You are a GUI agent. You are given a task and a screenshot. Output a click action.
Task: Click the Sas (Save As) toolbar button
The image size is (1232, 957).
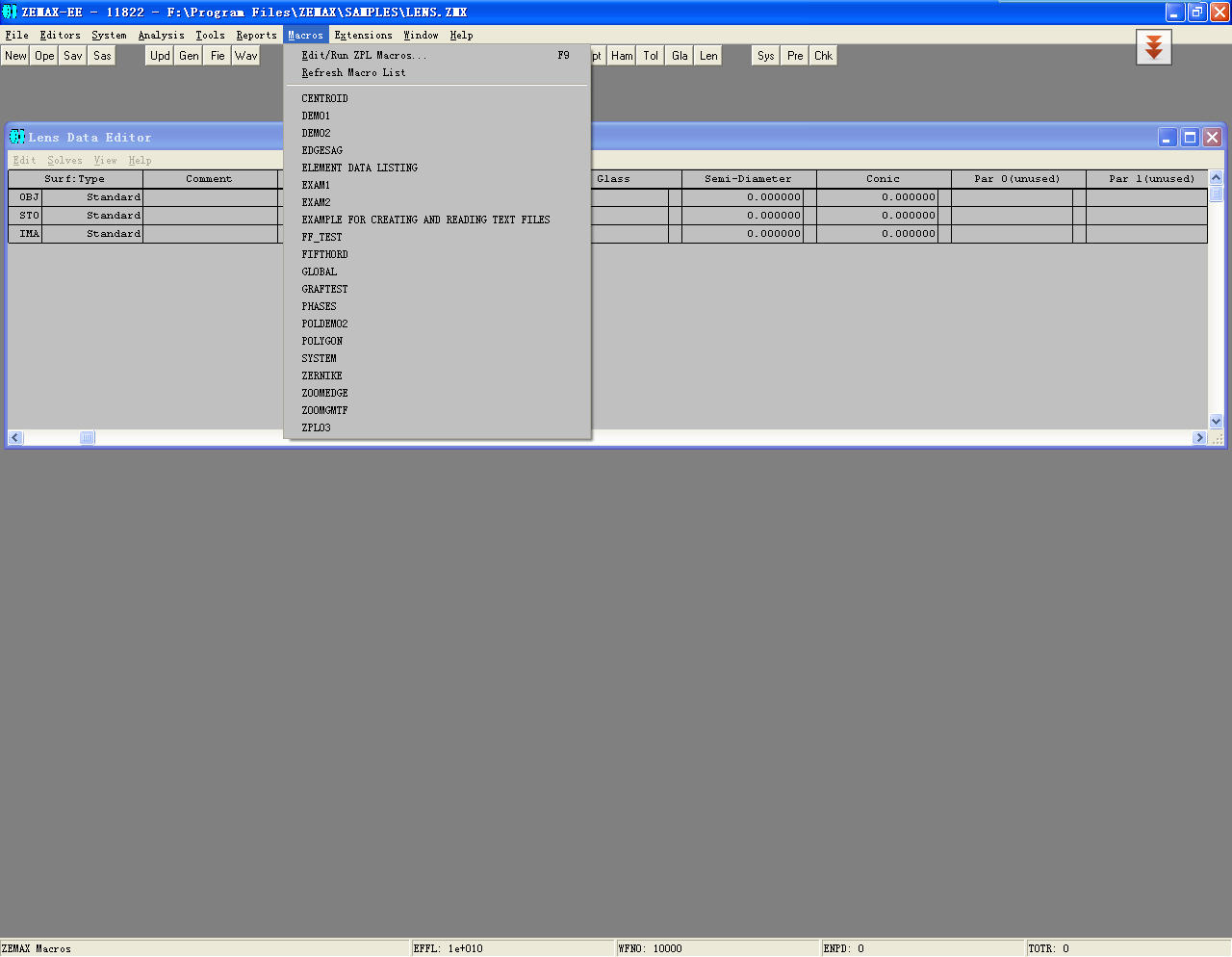point(102,56)
